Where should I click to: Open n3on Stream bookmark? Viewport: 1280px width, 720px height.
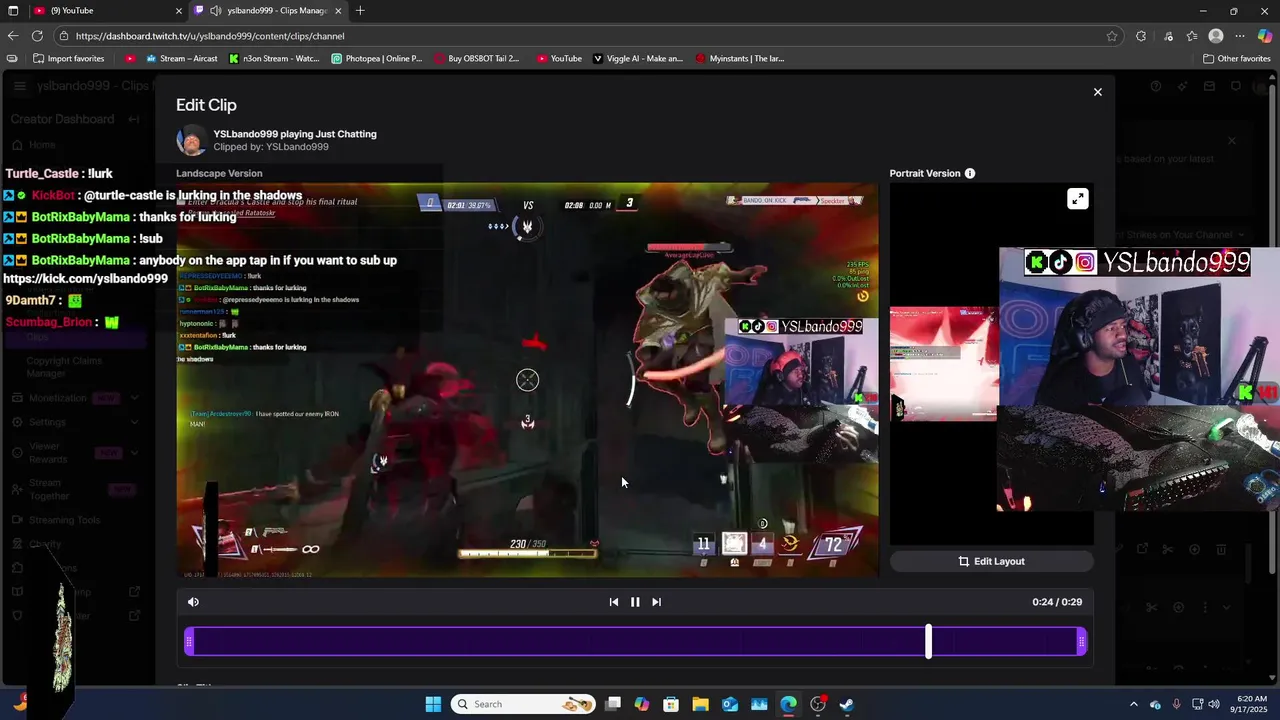274,59
